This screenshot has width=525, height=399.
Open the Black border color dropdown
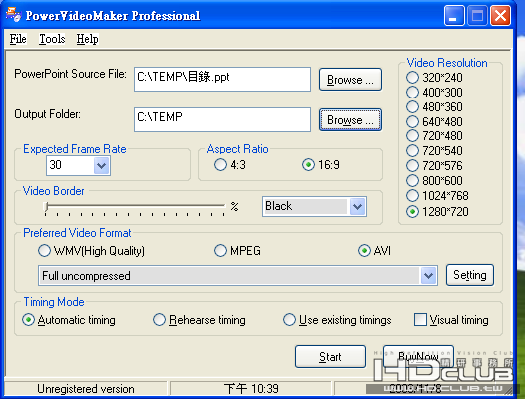coord(357,207)
